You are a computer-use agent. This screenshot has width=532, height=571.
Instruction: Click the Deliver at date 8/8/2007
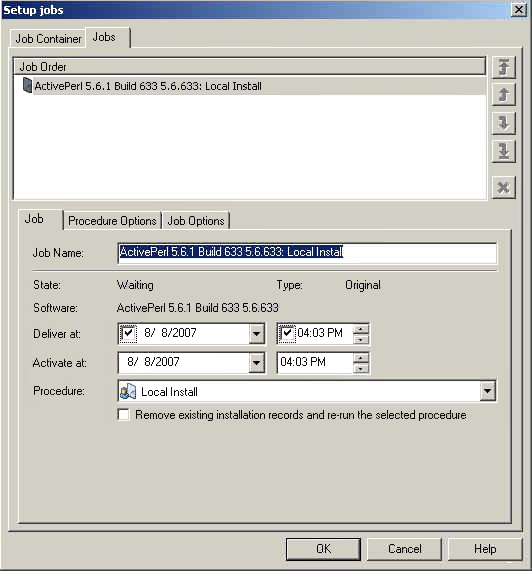[x=170, y=333]
